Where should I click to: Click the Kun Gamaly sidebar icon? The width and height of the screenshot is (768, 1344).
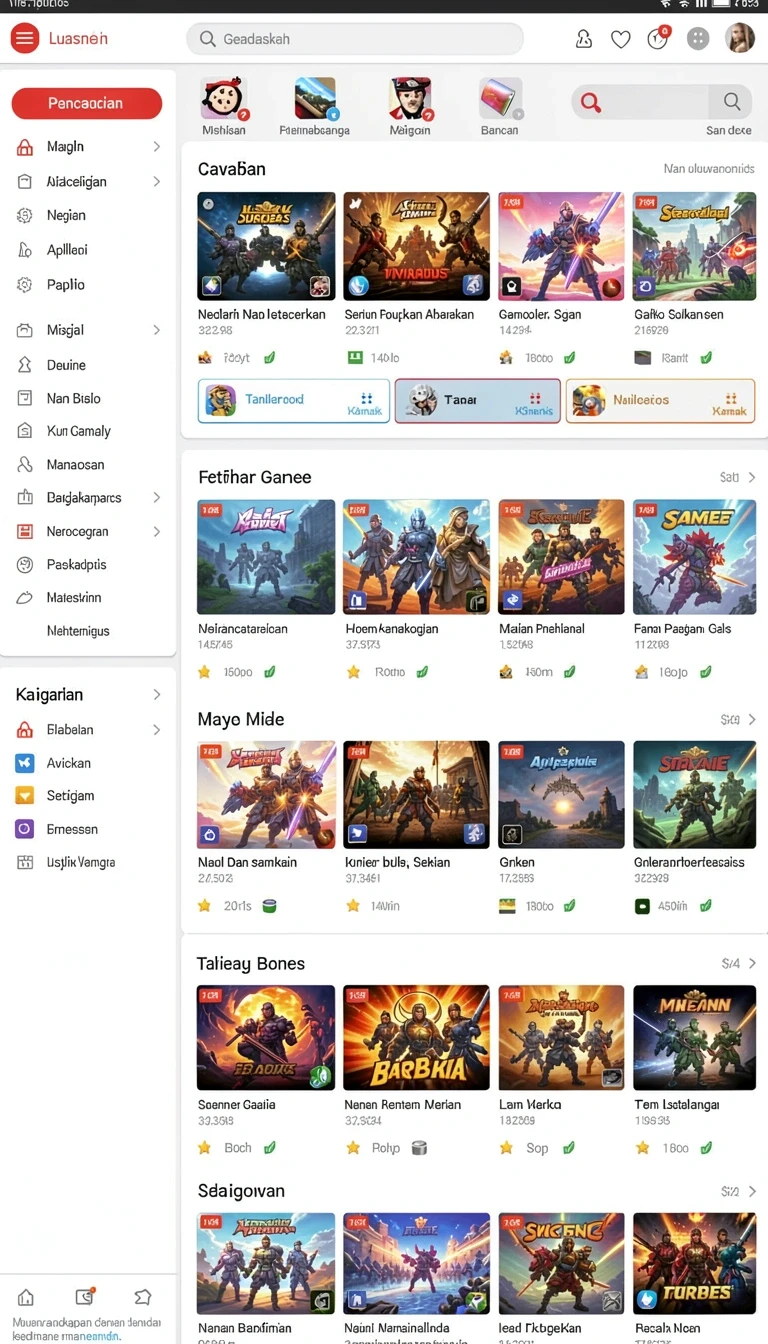pyautogui.click(x=25, y=431)
